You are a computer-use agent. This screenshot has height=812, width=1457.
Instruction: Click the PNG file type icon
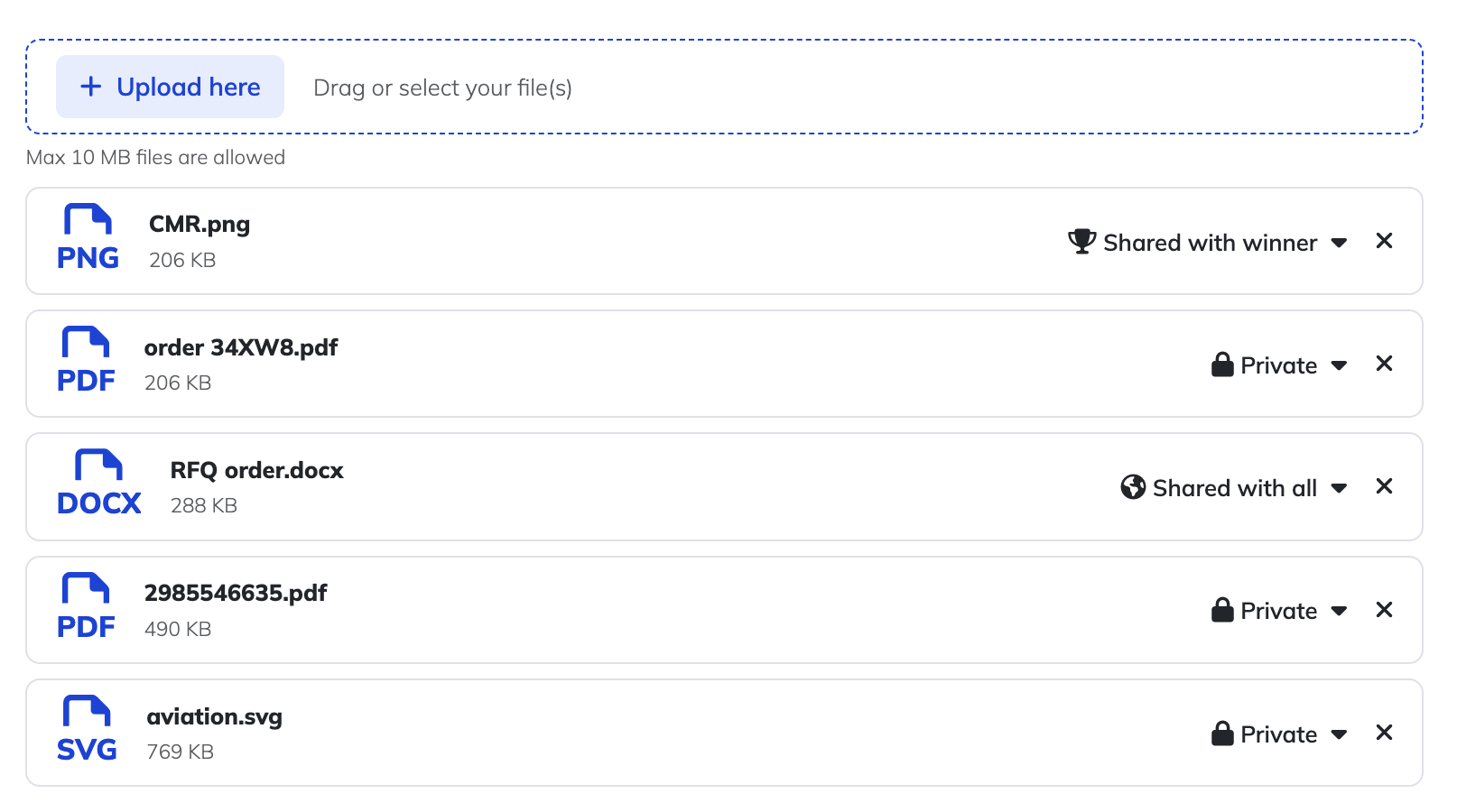(88, 239)
